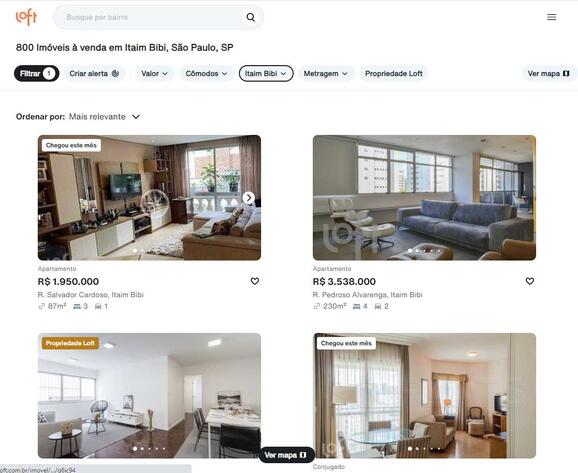Screen dimensions: 578x473
Task: Favorite the R$ 1.950.000 apartment
Action: pos(255,281)
